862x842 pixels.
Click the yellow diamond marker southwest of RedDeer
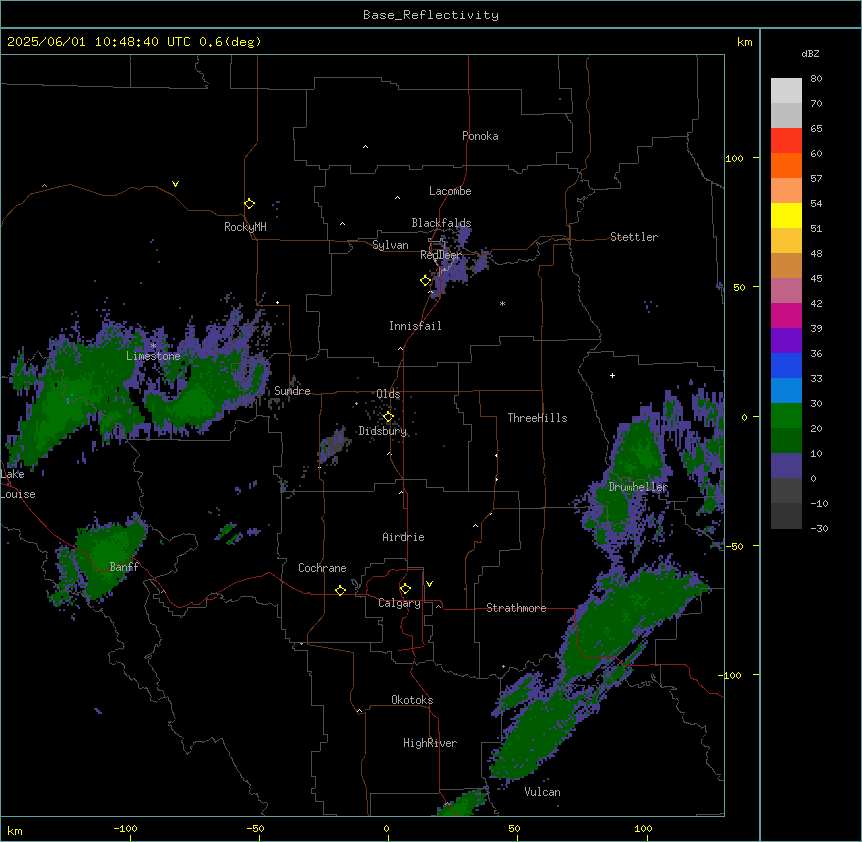click(x=426, y=281)
